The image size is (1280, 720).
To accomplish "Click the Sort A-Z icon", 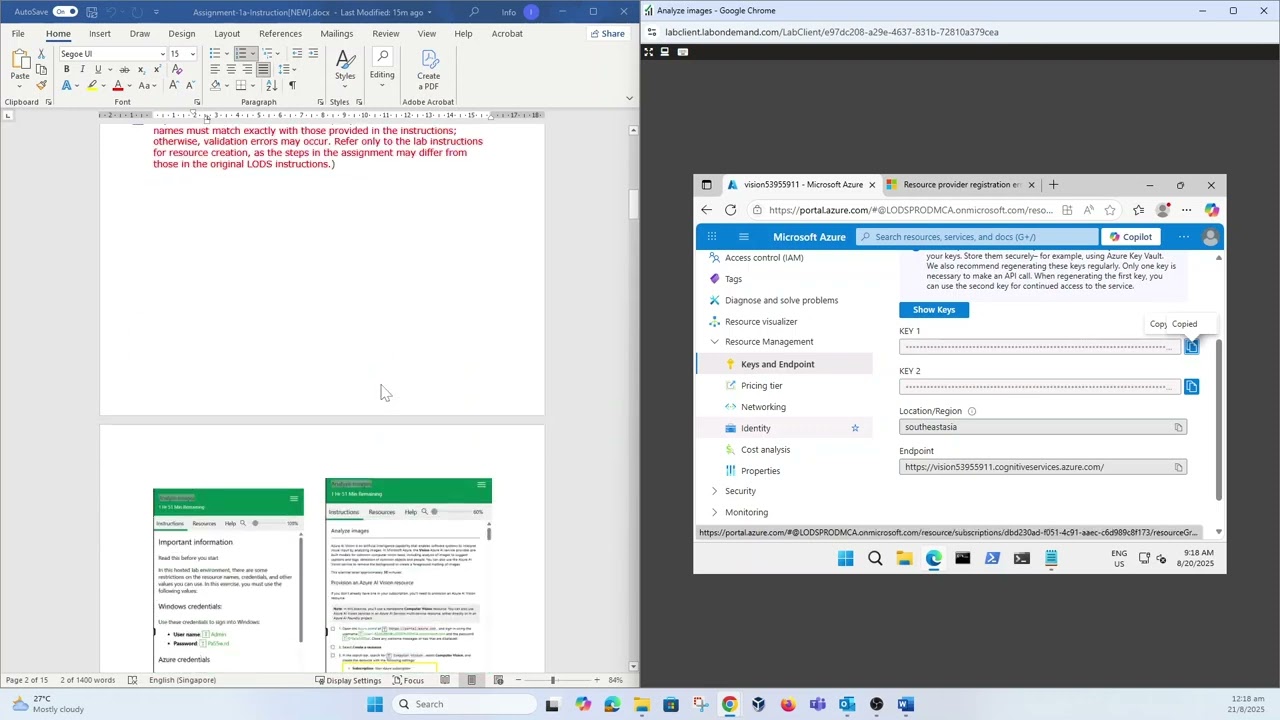I will 271,85.
